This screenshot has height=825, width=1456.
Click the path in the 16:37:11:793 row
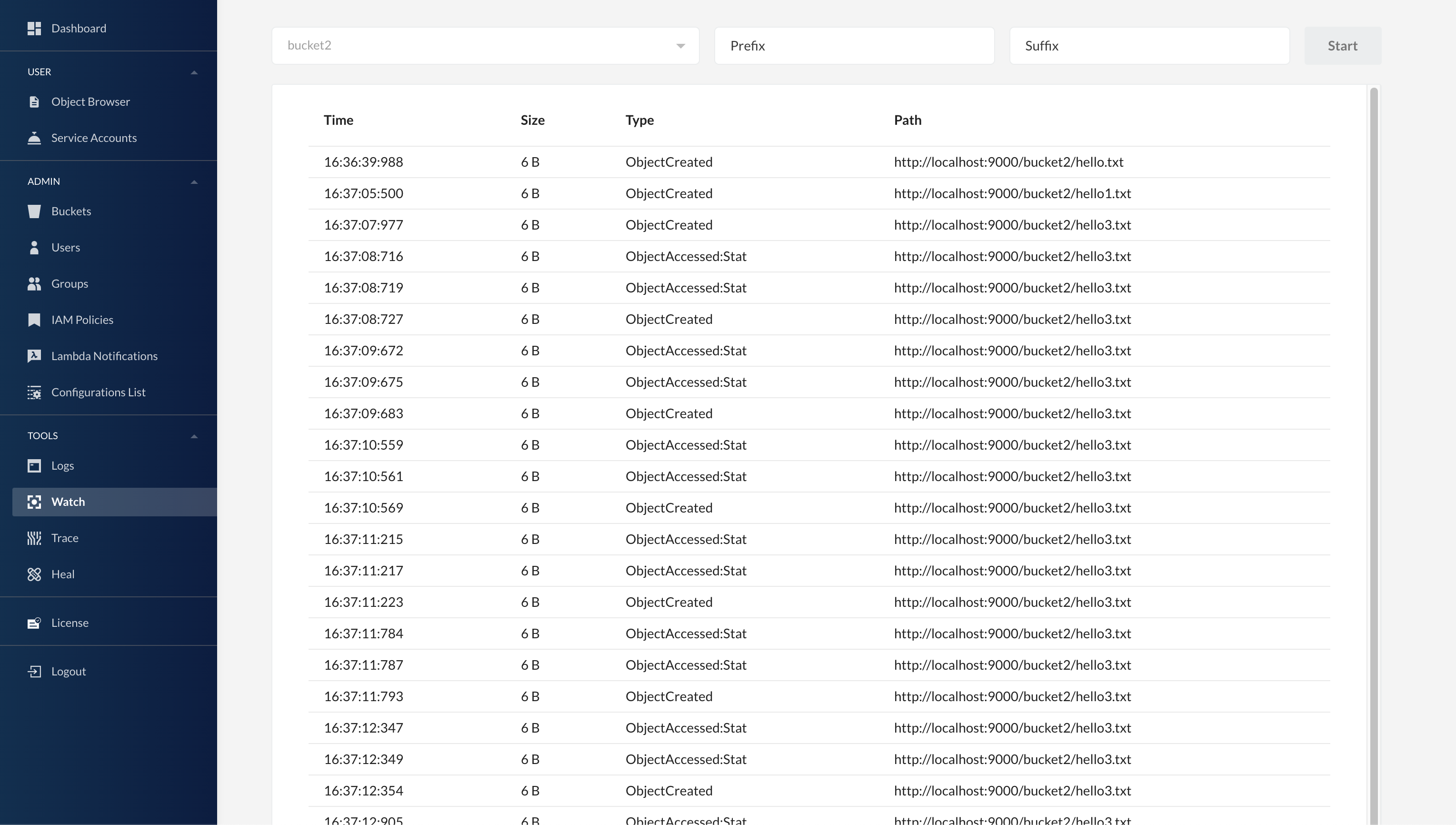click(1013, 696)
